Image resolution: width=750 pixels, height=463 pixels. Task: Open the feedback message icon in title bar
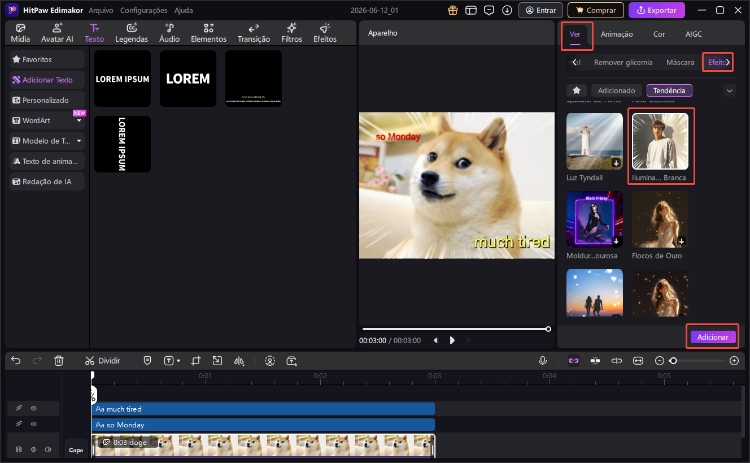coord(489,10)
